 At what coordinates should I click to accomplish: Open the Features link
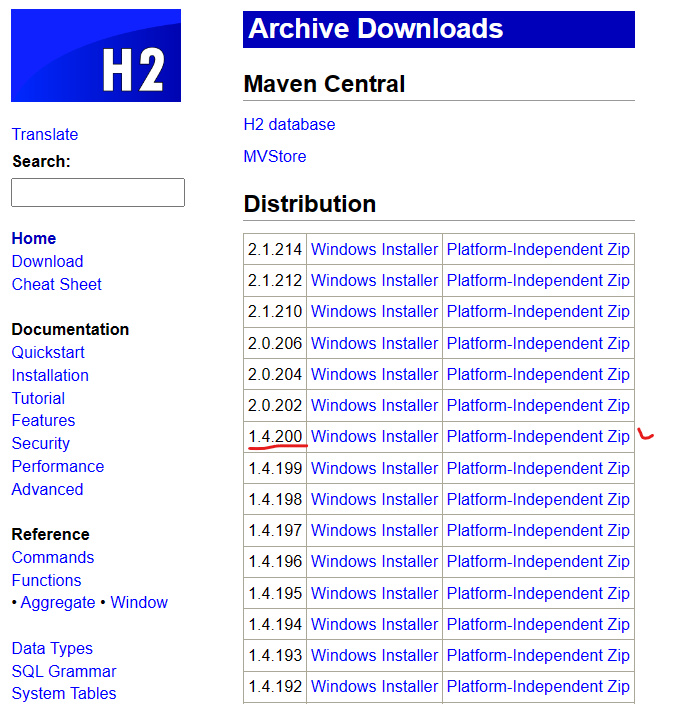pos(43,420)
